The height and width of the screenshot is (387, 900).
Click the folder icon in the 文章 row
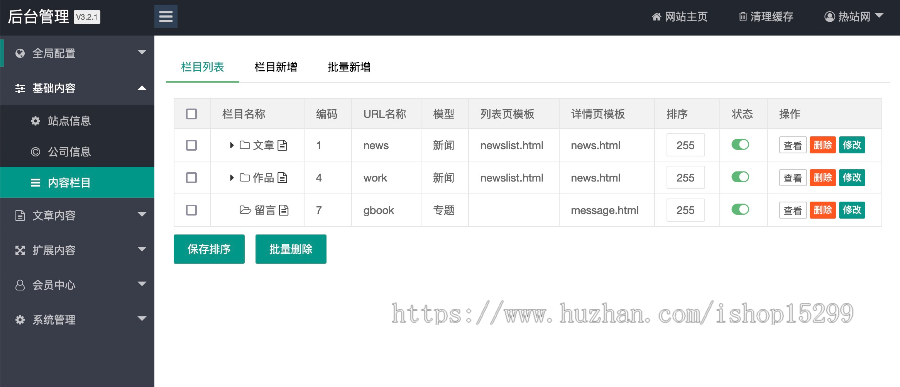(245, 145)
